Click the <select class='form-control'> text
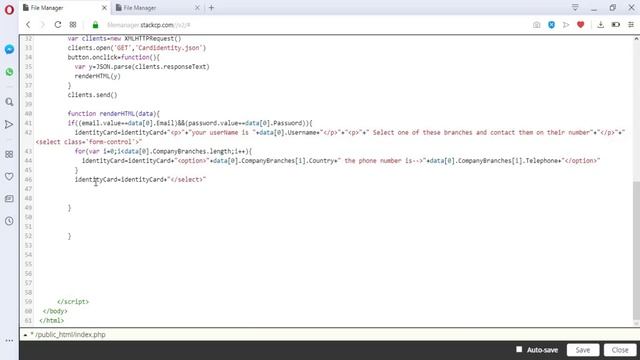The height and width of the screenshot is (360, 640). [89, 142]
